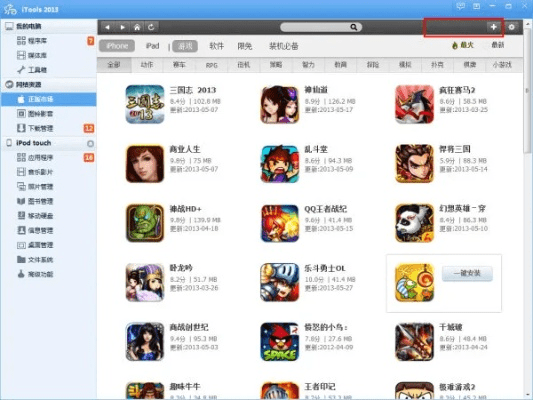Open the 悍将三国 game icon
The width and height of the screenshot is (533, 400).
click(x=414, y=164)
